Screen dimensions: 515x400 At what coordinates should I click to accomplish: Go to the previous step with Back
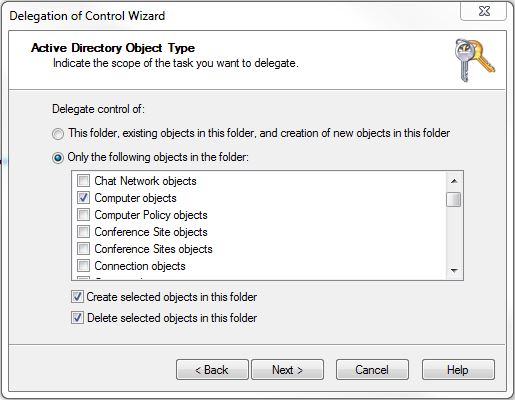tap(212, 370)
